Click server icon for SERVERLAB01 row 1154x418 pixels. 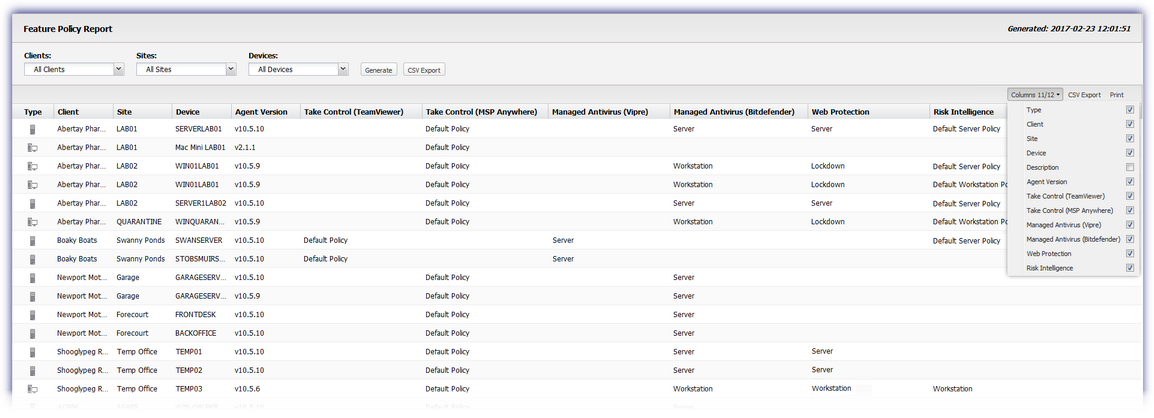(x=32, y=129)
